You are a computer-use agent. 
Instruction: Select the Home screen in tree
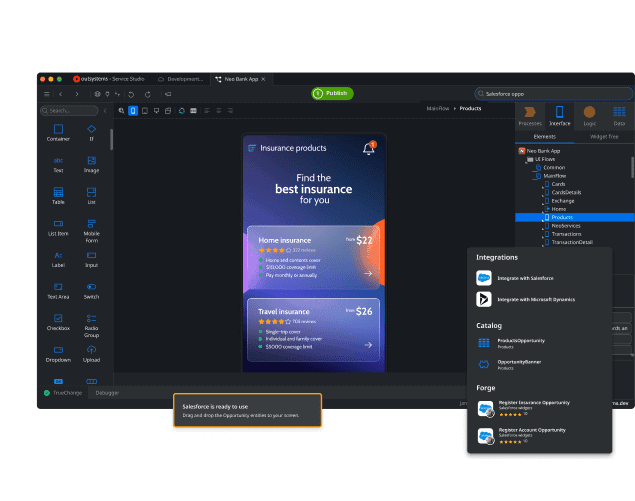[555, 209]
